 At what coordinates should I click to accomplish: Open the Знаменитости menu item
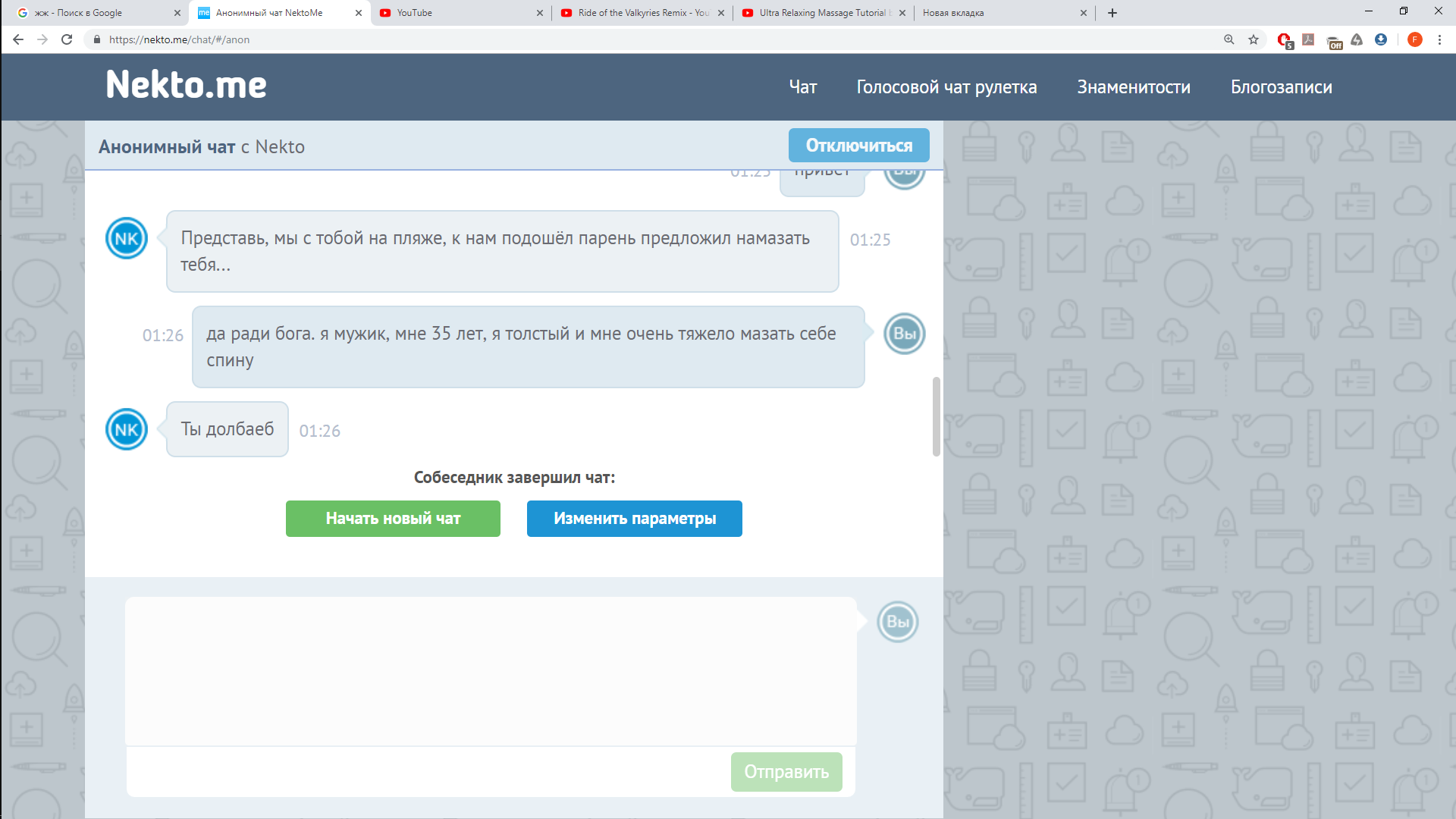(x=1134, y=87)
